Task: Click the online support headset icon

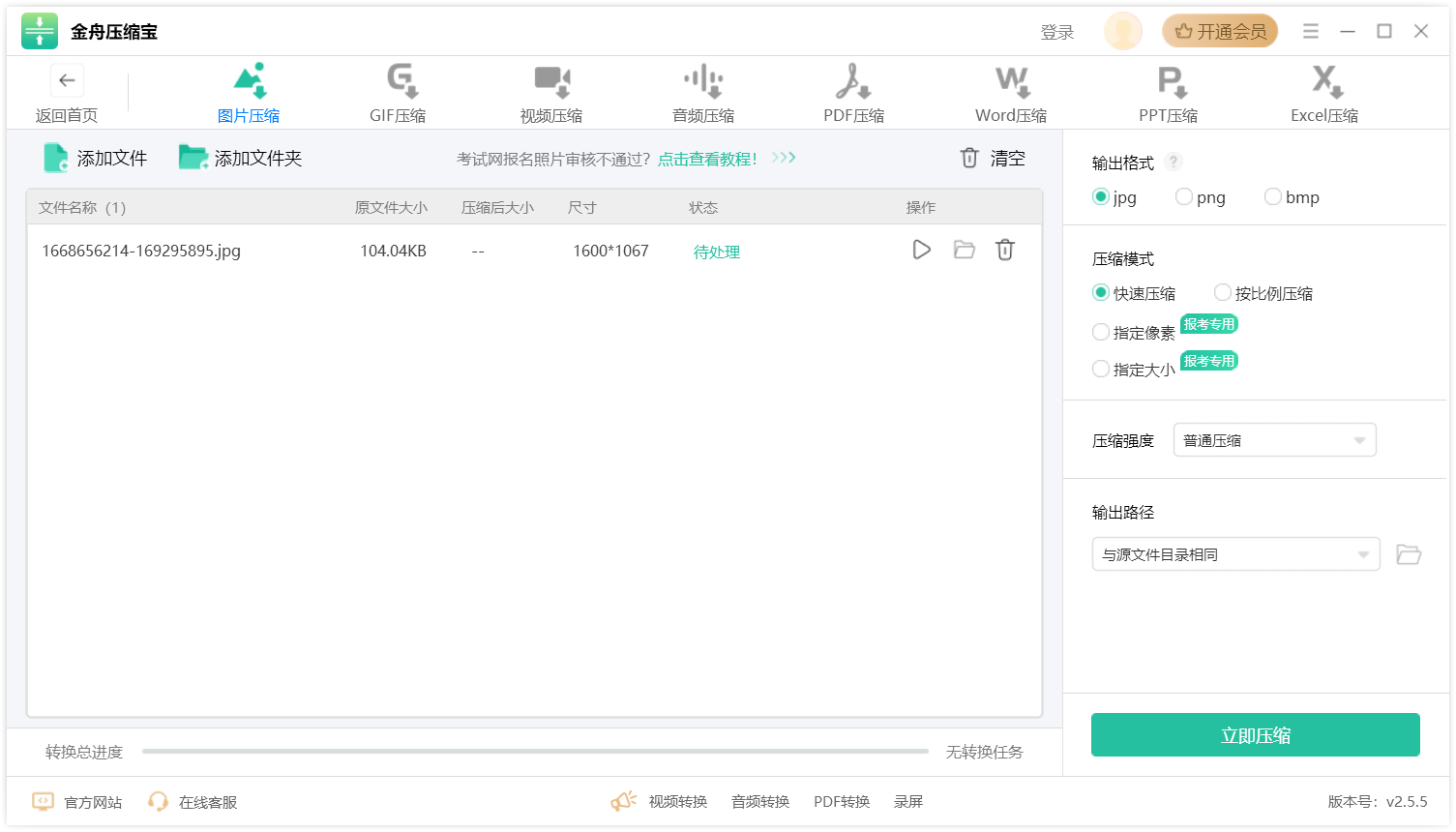Action: (158, 801)
